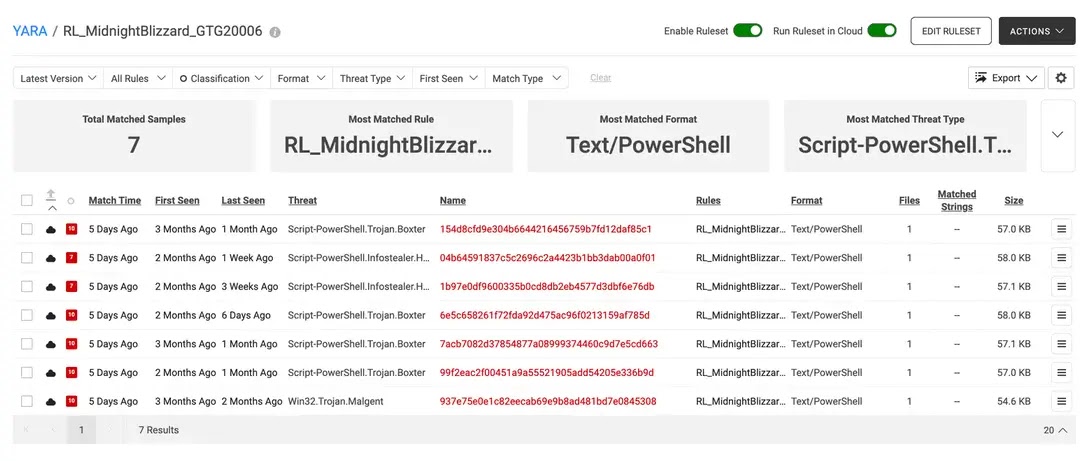Sort by Name column header
The height and width of the screenshot is (461, 1089).
point(453,201)
